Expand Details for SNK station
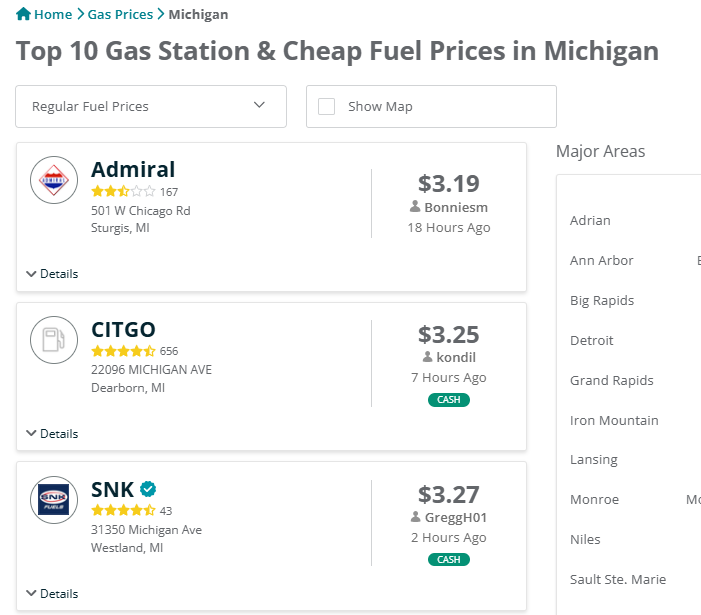 point(52,594)
